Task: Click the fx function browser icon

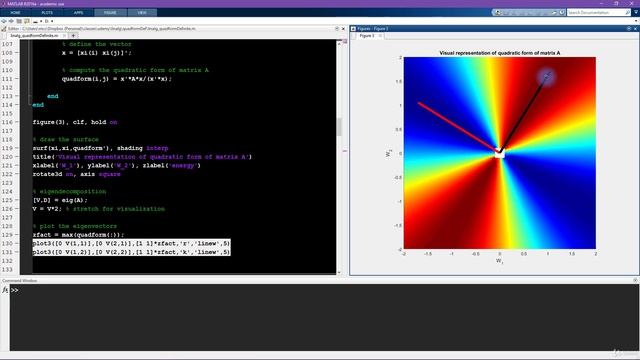Action: point(5,290)
